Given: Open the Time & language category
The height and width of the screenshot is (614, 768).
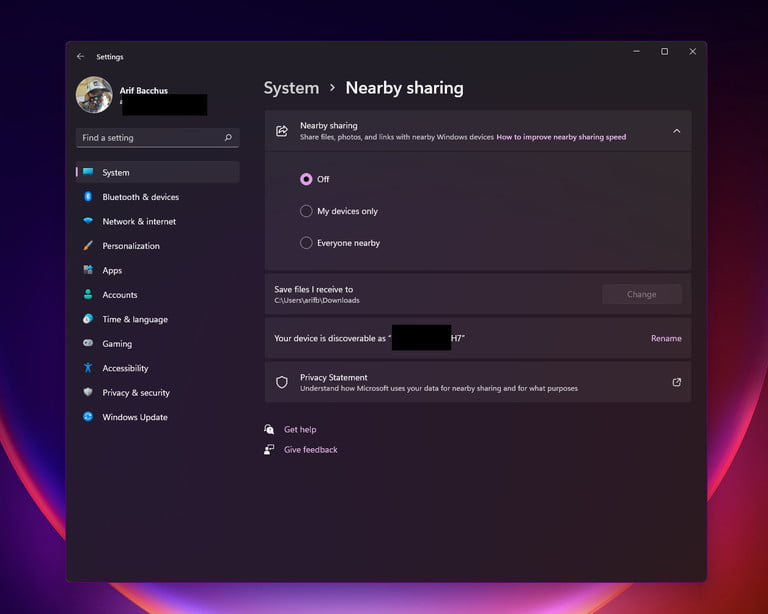Looking at the screenshot, I should (134, 319).
